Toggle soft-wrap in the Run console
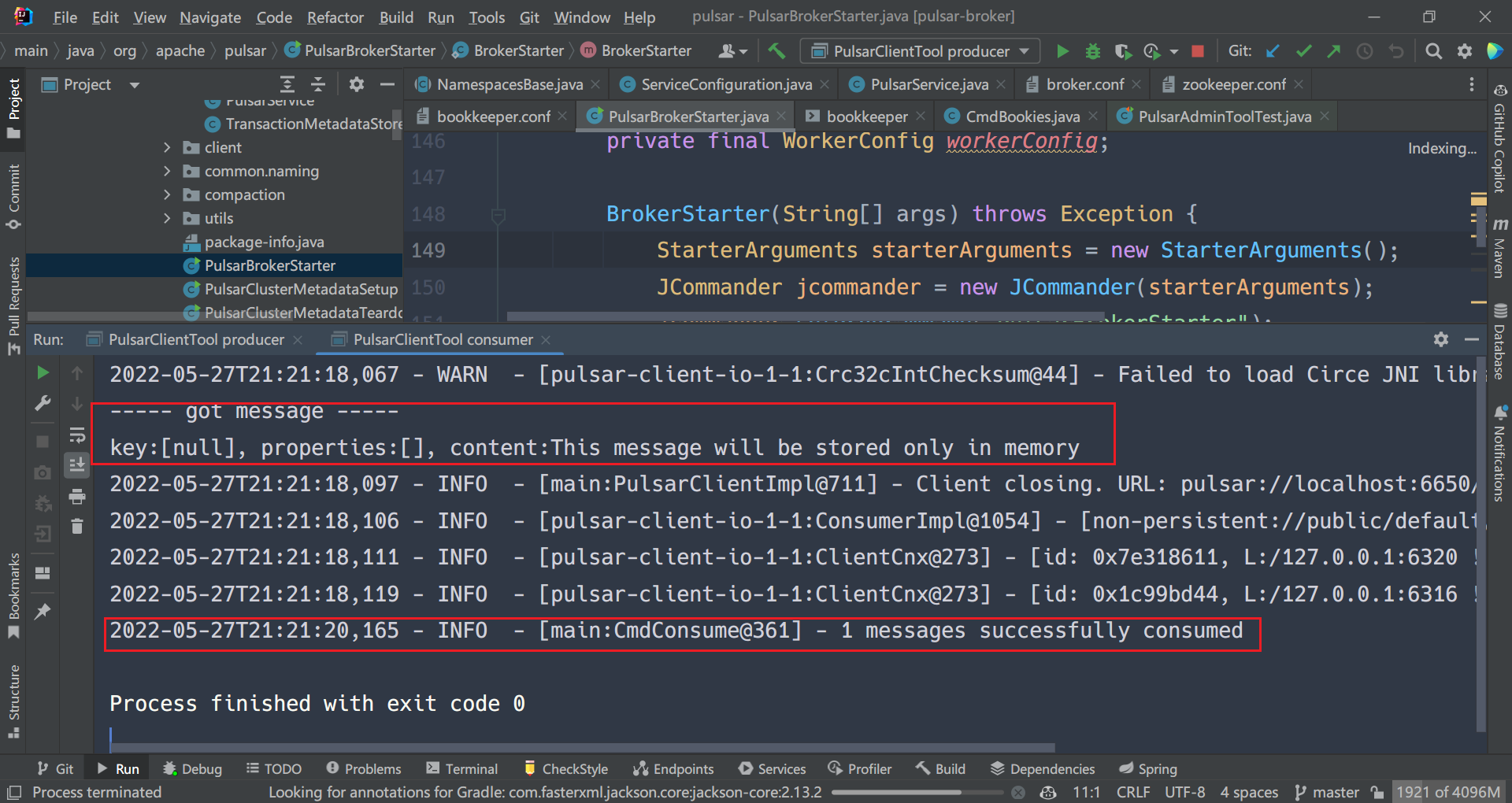The width and height of the screenshot is (1512, 803). pos(77,435)
